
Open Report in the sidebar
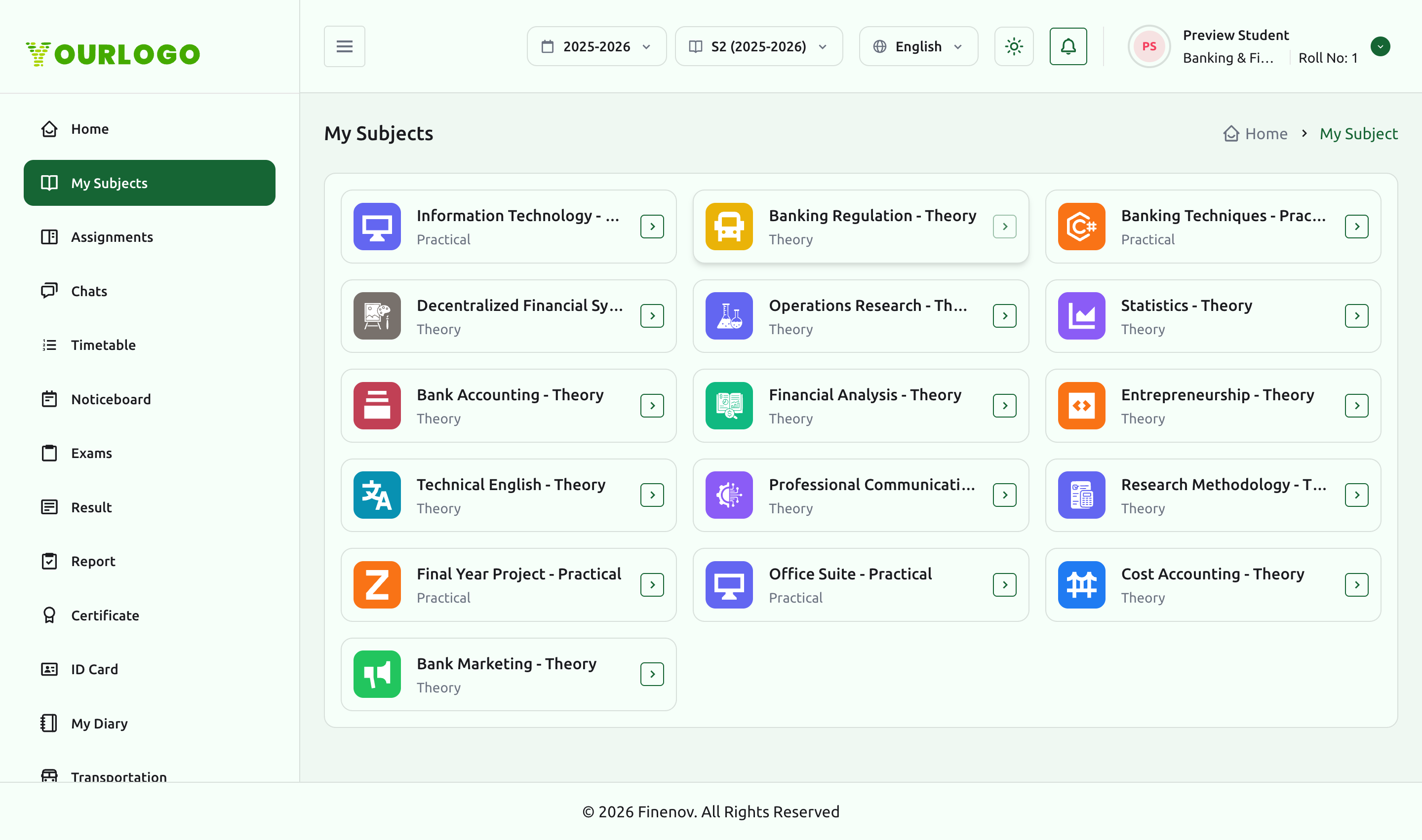[x=150, y=562]
